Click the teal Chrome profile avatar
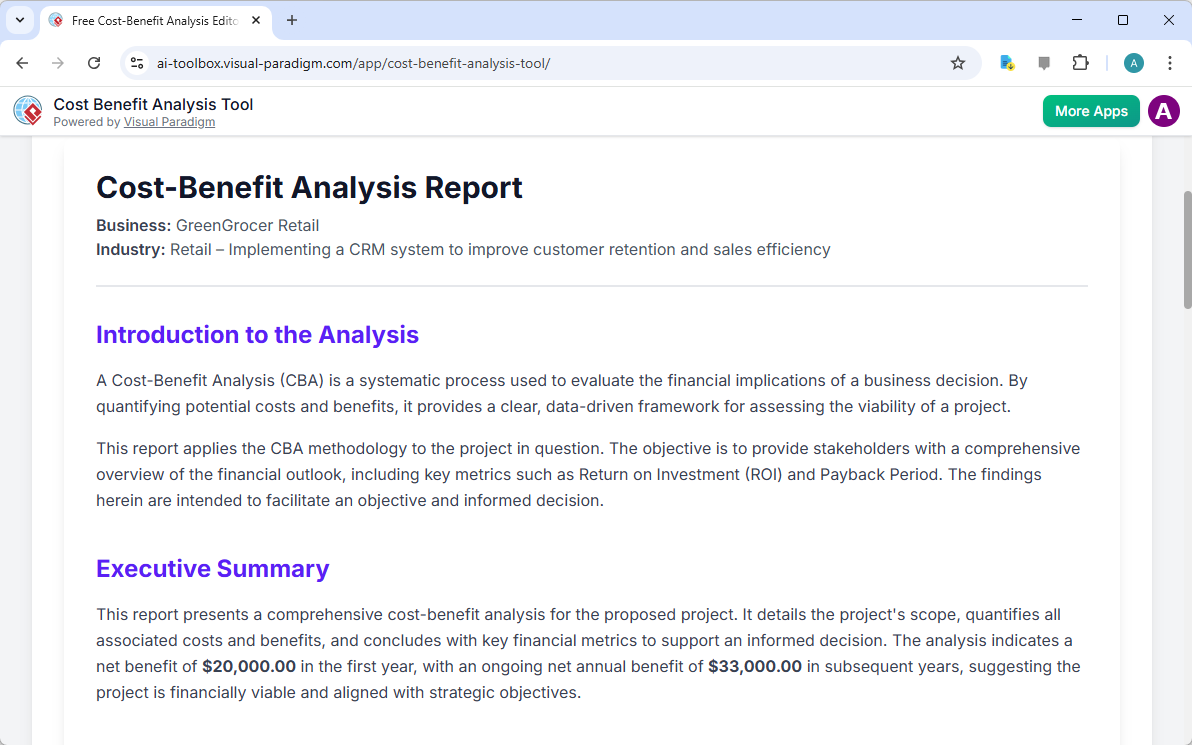This screenshot has height=745, width=1192. click(x=1133, y=62)
